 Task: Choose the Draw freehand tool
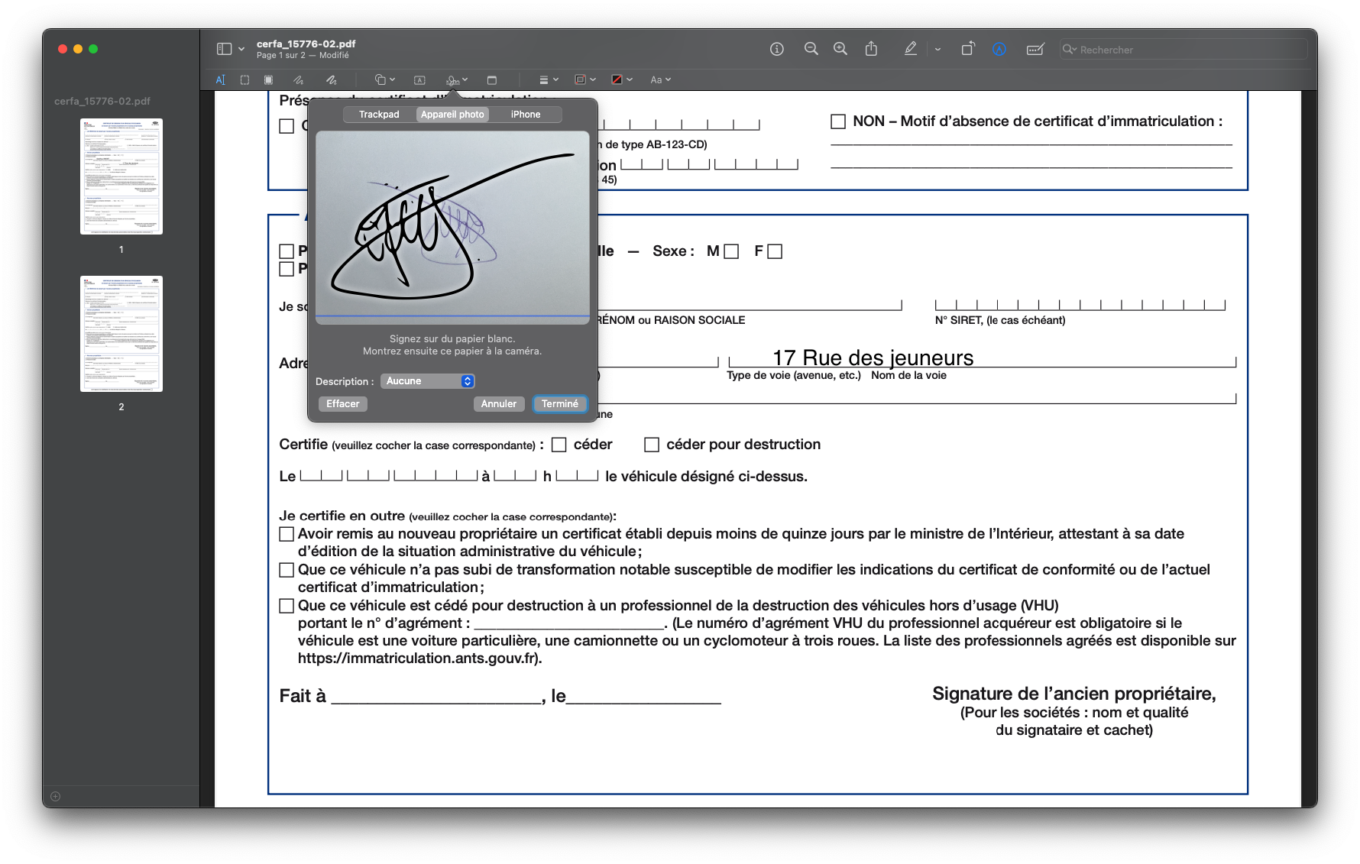330,79
